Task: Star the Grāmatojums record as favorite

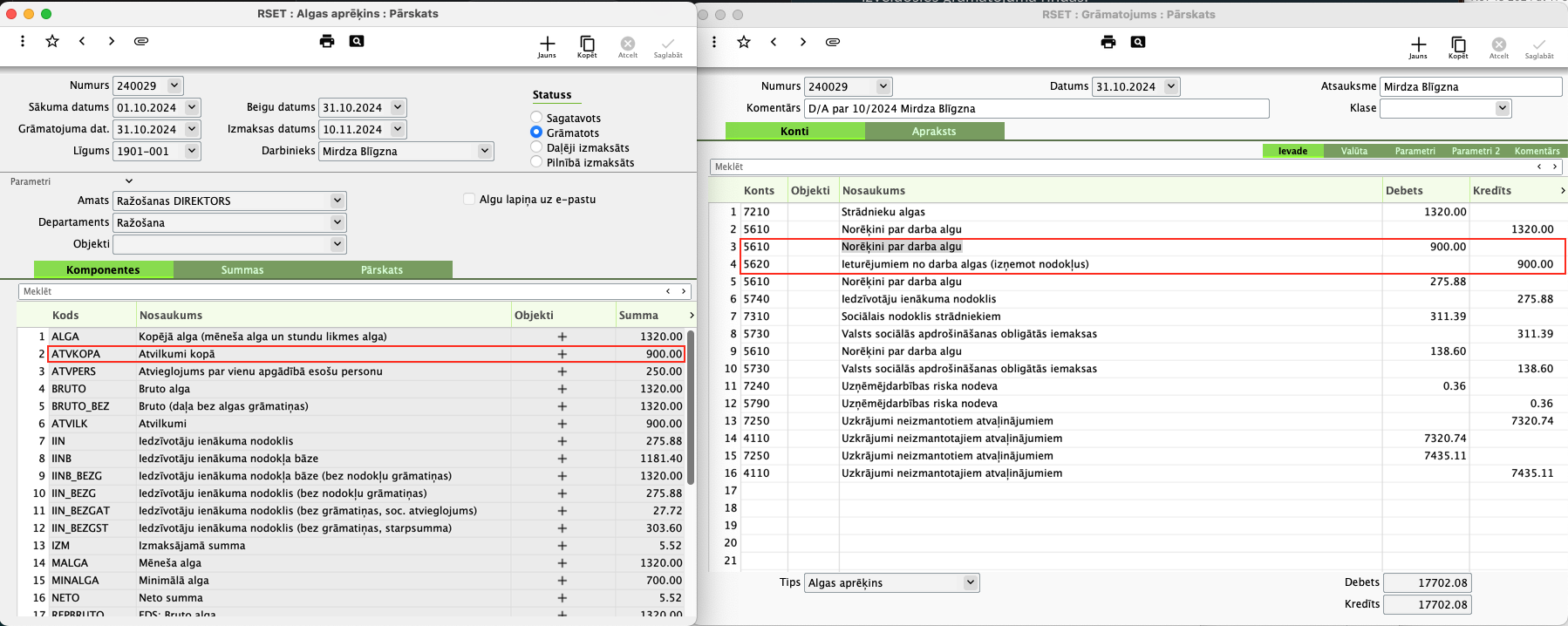Action: pyautogui.click(x=744, y=42)
